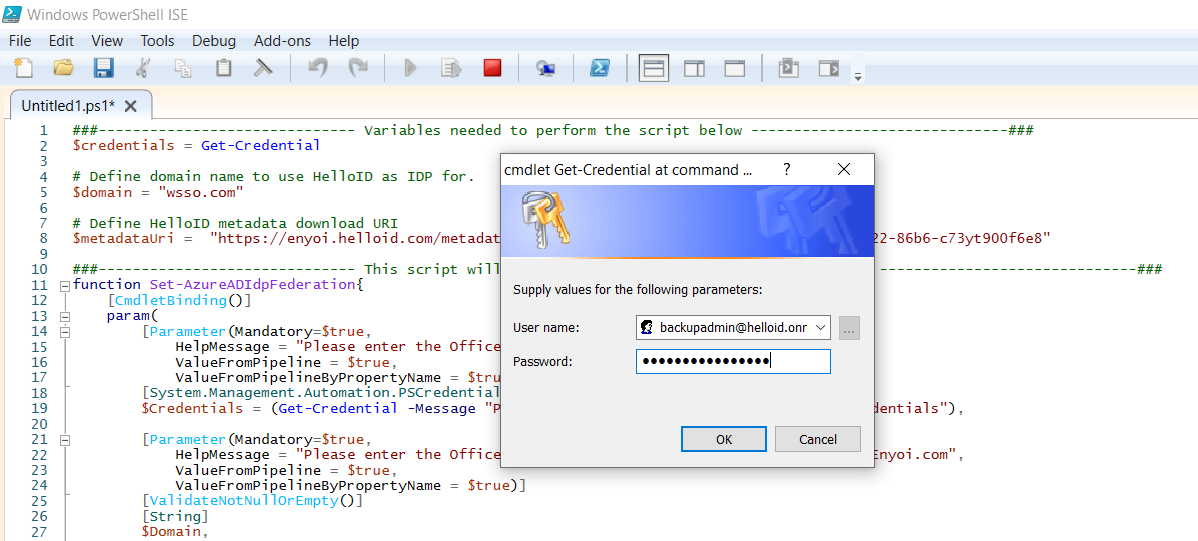Image resolution: width=1198 pixels, height=541 pixels.
Task: Open the Add-ons menu
Action: (x=283, y=40)
